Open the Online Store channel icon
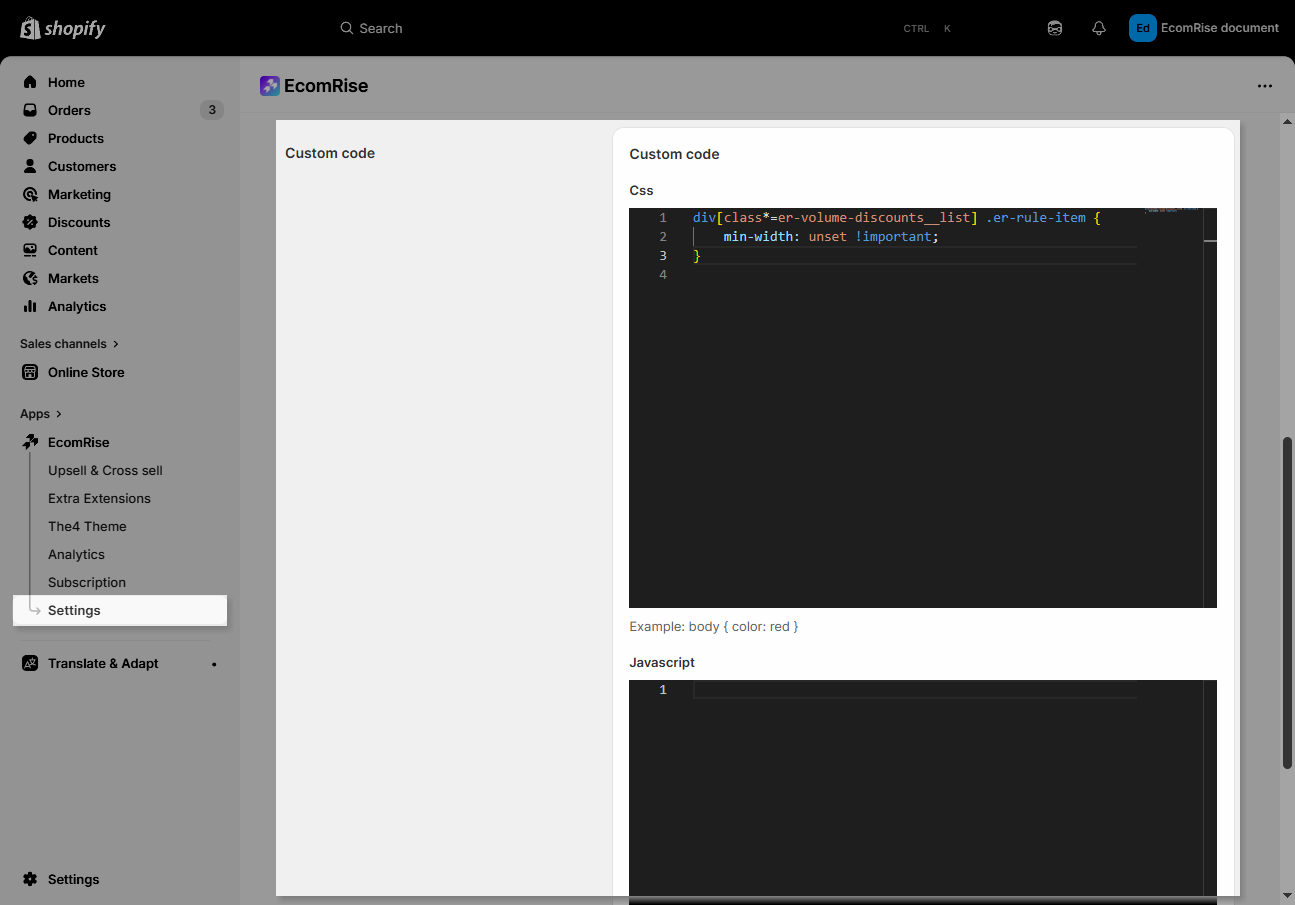The image size is (1295, 905). point(30,372)
